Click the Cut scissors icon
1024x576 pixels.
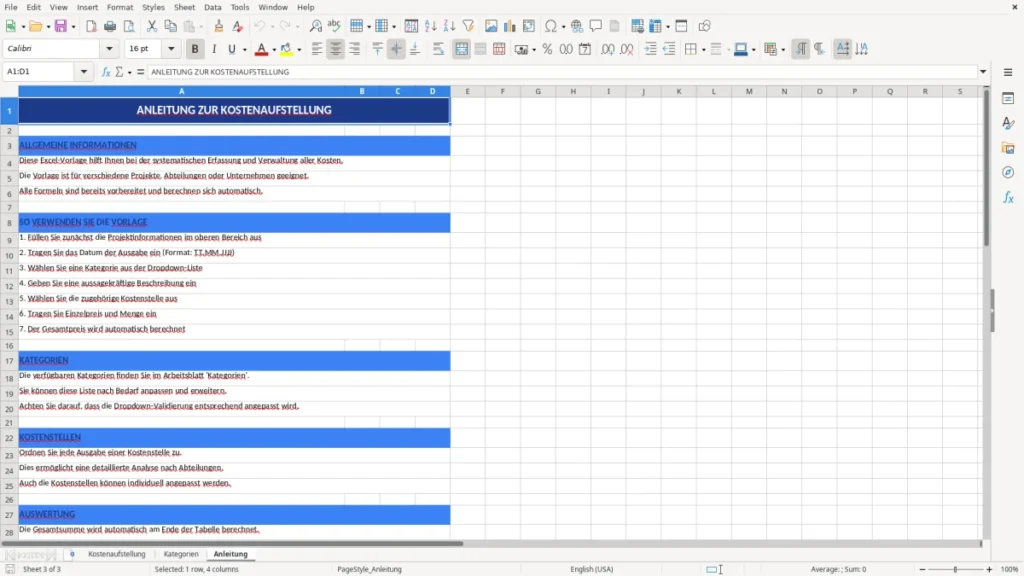pyautogui.click(x=152, y=26)
